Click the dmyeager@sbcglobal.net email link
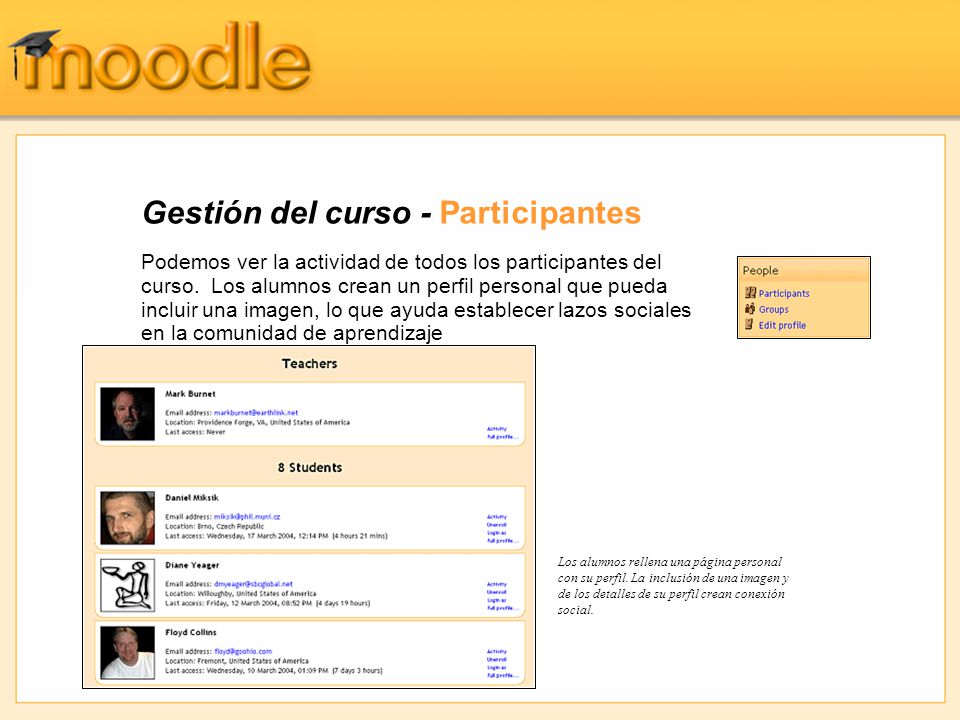 click(253, 584)
